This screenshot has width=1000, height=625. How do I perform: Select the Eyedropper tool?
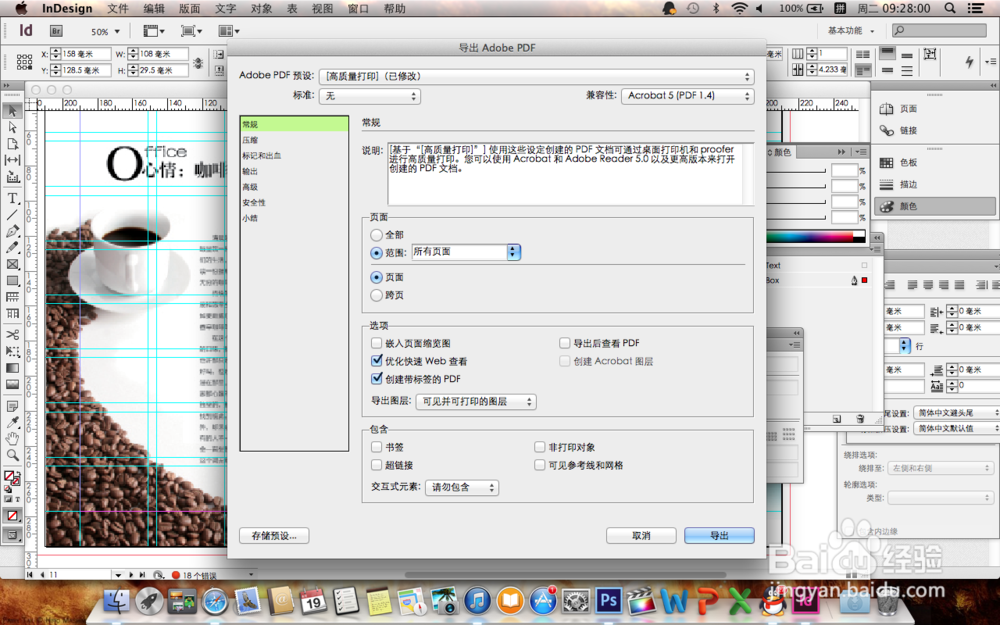[12, 422]
